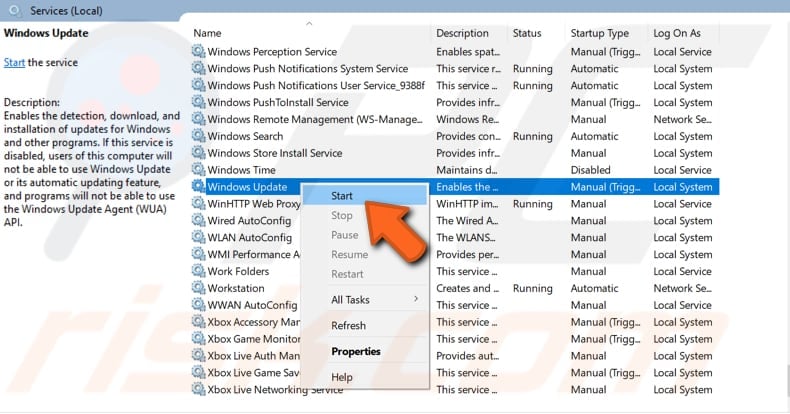Click gear icon for Windows Push Notifications System Service
Image resolution: width=790 pixels, height=414 pixels.
199,68
